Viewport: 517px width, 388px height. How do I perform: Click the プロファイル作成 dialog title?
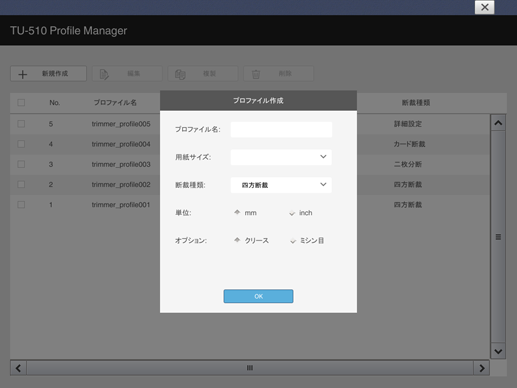click(x=258, y=101)
